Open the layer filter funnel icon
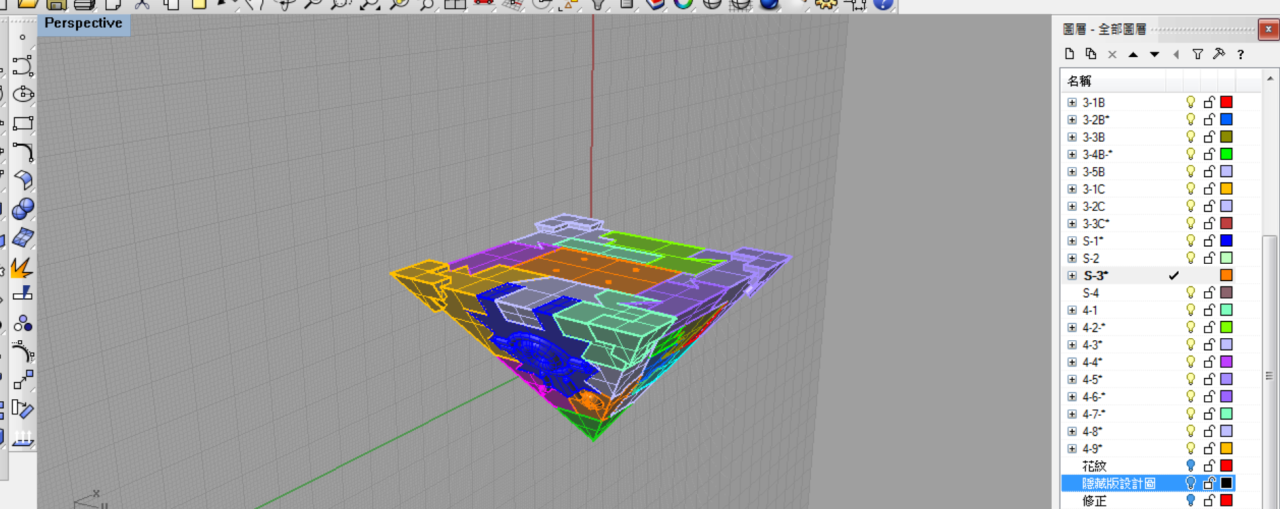Screen dimensions: 1280x509 point(1197,54)
